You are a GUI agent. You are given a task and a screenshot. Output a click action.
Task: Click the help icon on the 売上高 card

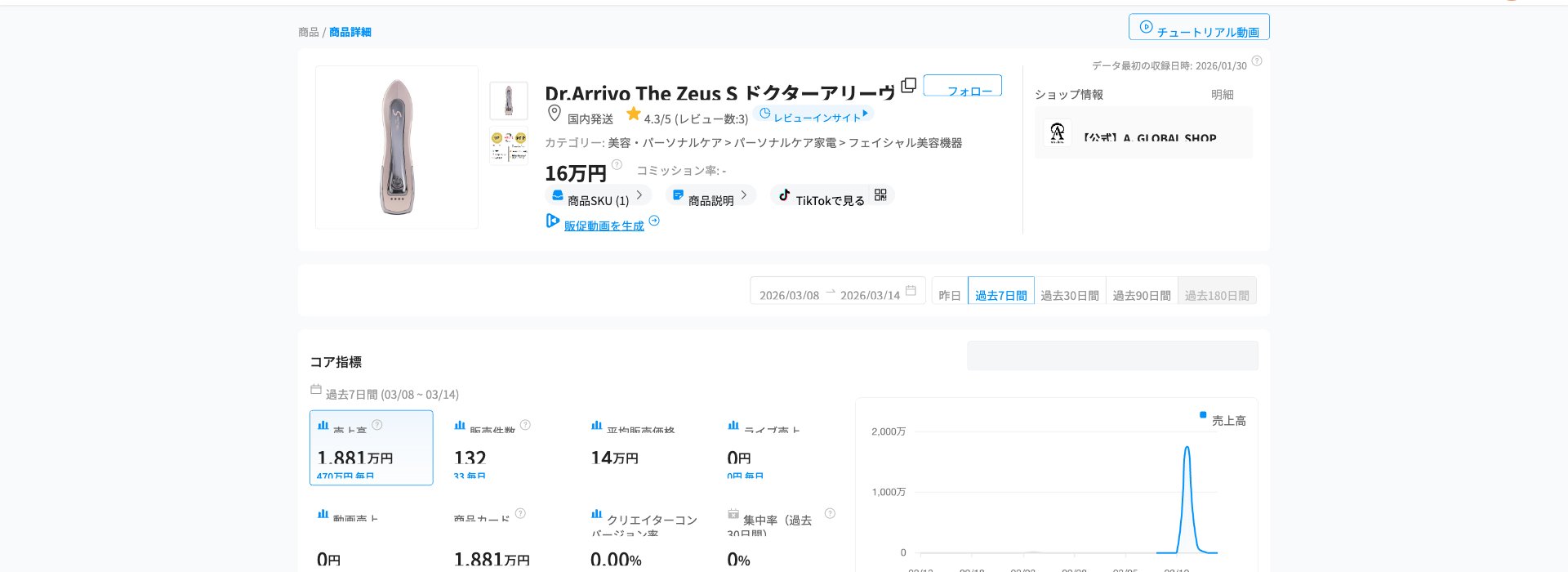click(377, 424)
